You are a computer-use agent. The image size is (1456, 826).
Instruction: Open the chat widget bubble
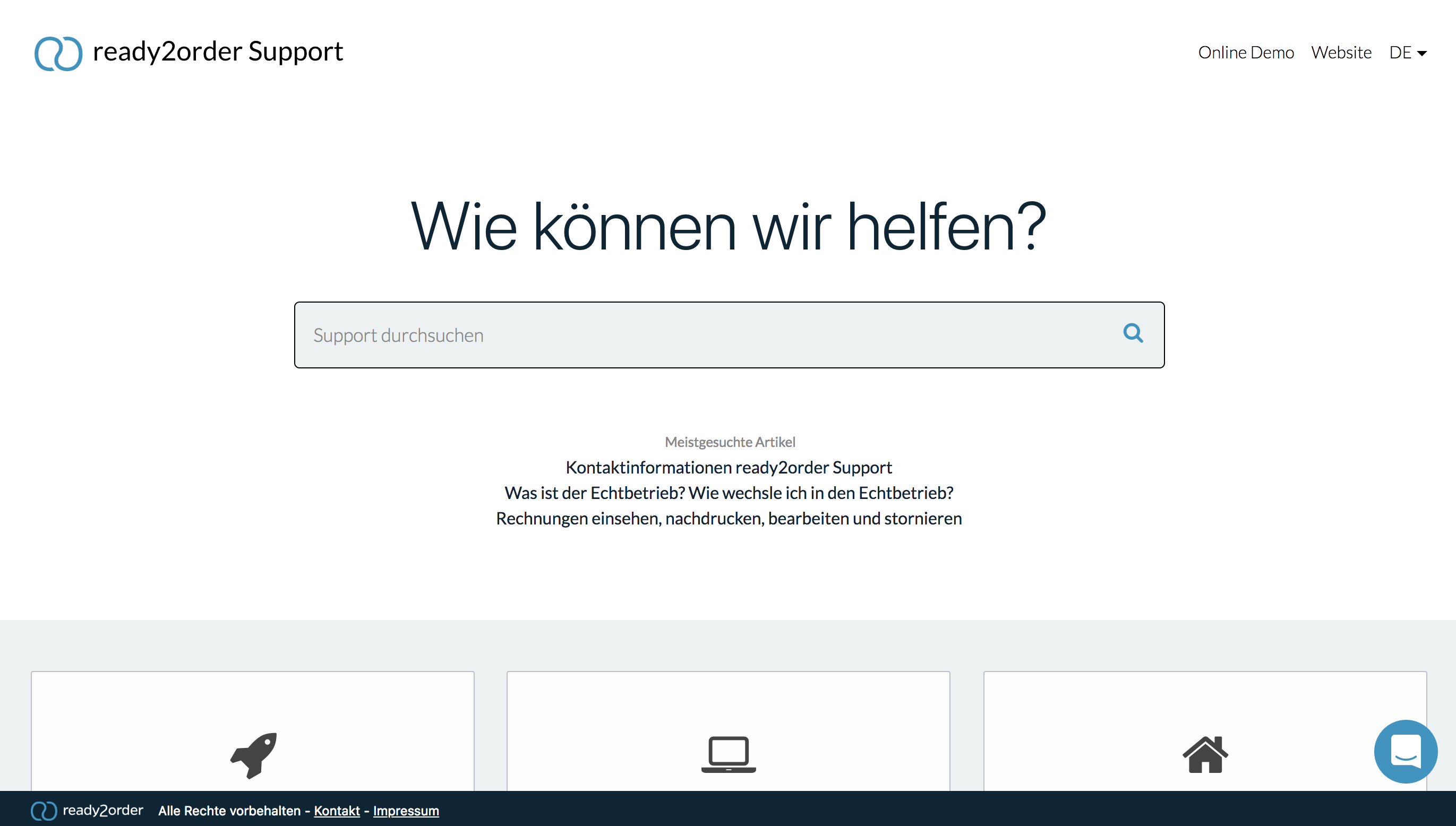[x=1405, y=751]
